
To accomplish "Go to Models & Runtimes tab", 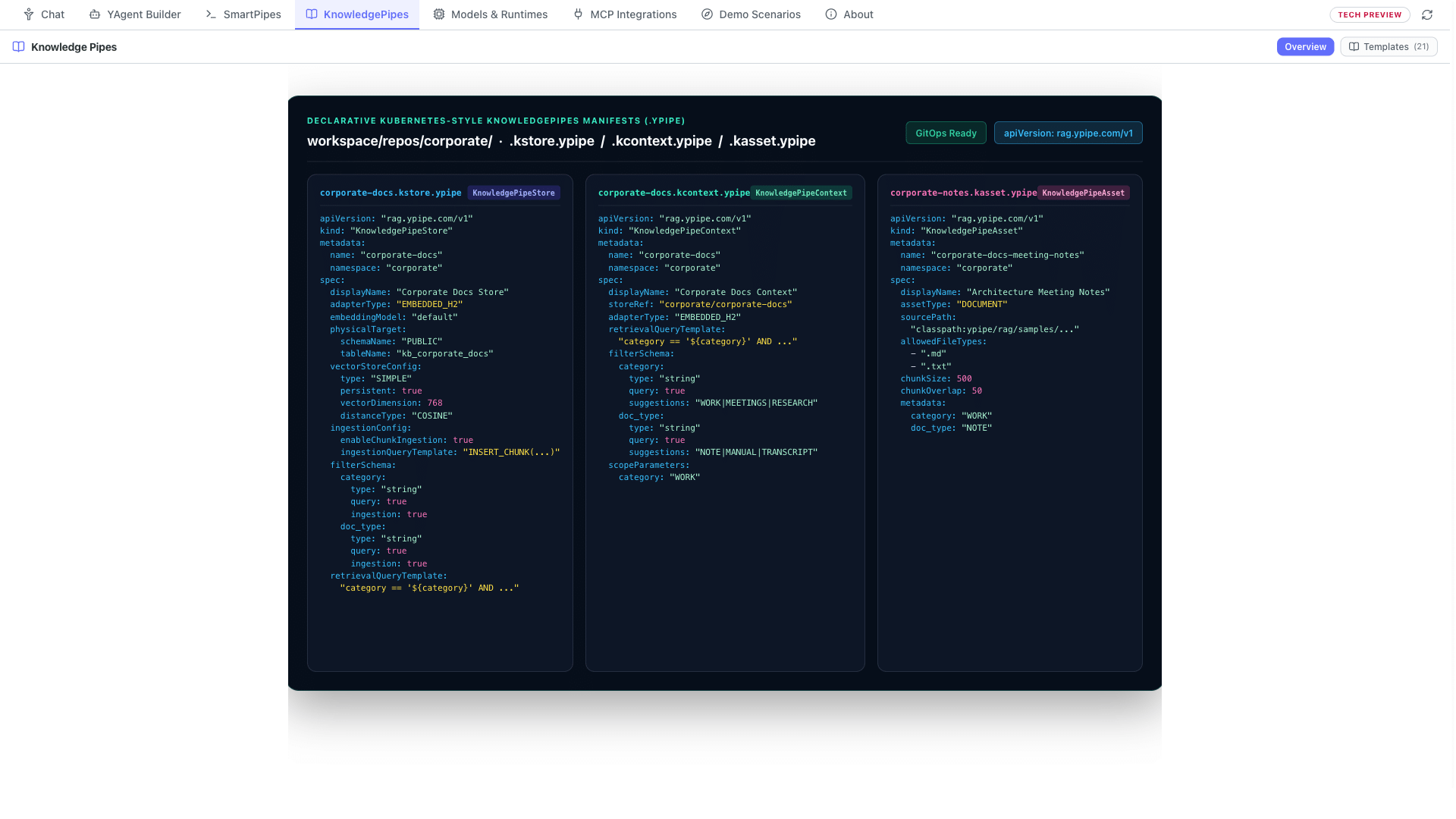I will point(491,14).
